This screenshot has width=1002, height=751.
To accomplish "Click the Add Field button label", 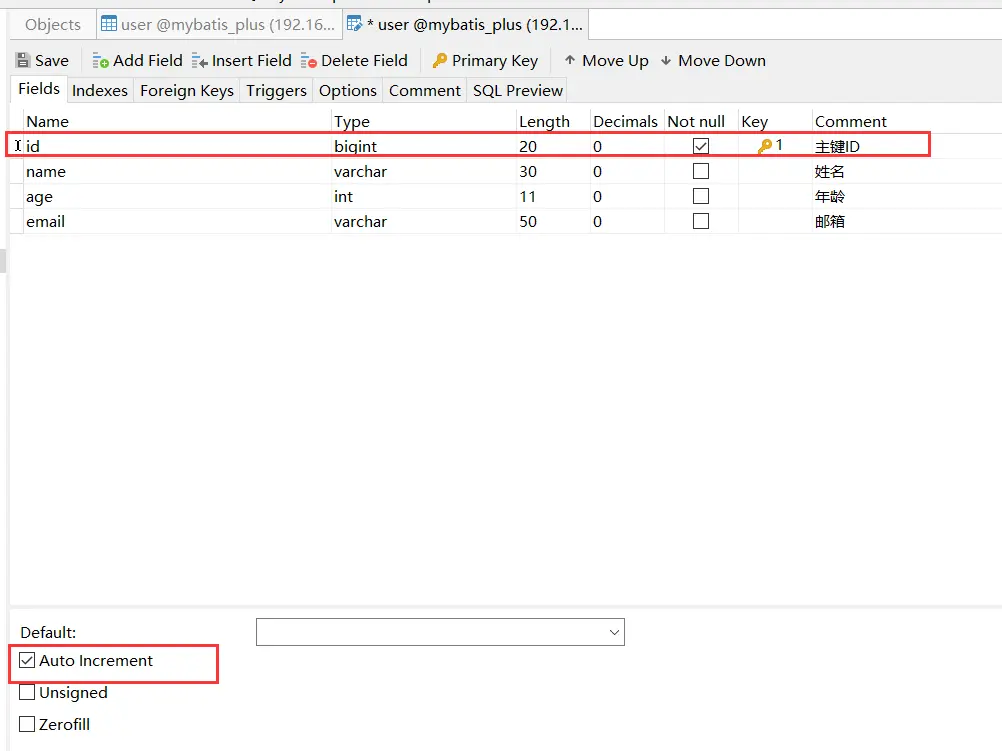I will [x=148, y=61].
